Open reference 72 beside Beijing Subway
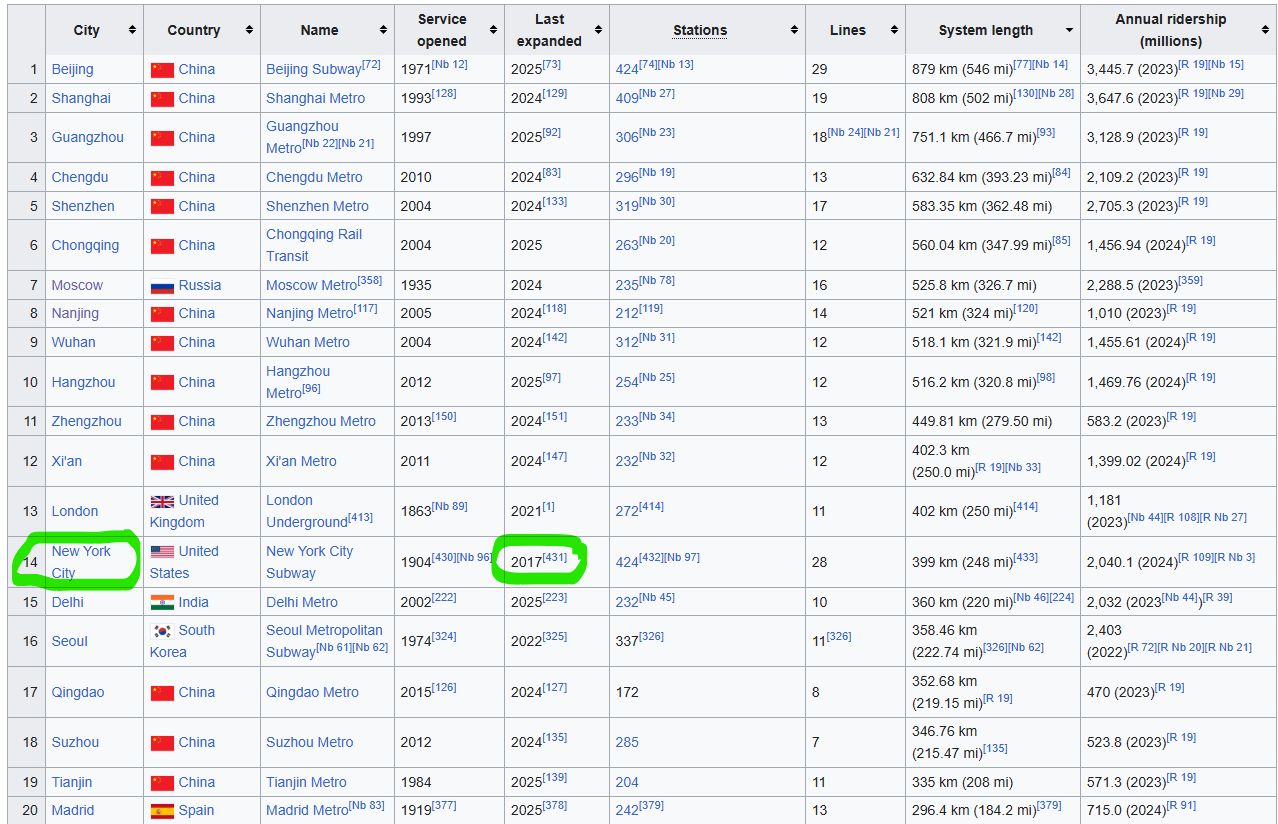Image resolution: width=1278 pixels, height=824 pixels. [x=371, y=65]
